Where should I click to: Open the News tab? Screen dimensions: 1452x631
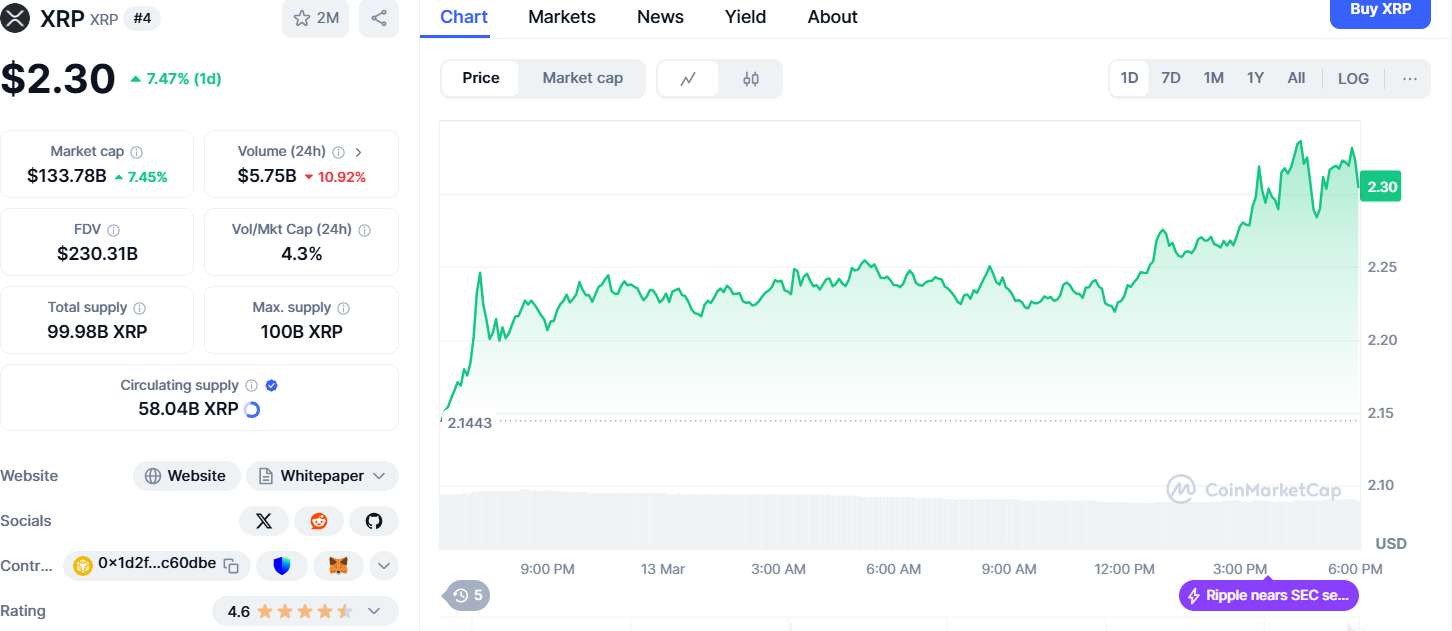660,17
